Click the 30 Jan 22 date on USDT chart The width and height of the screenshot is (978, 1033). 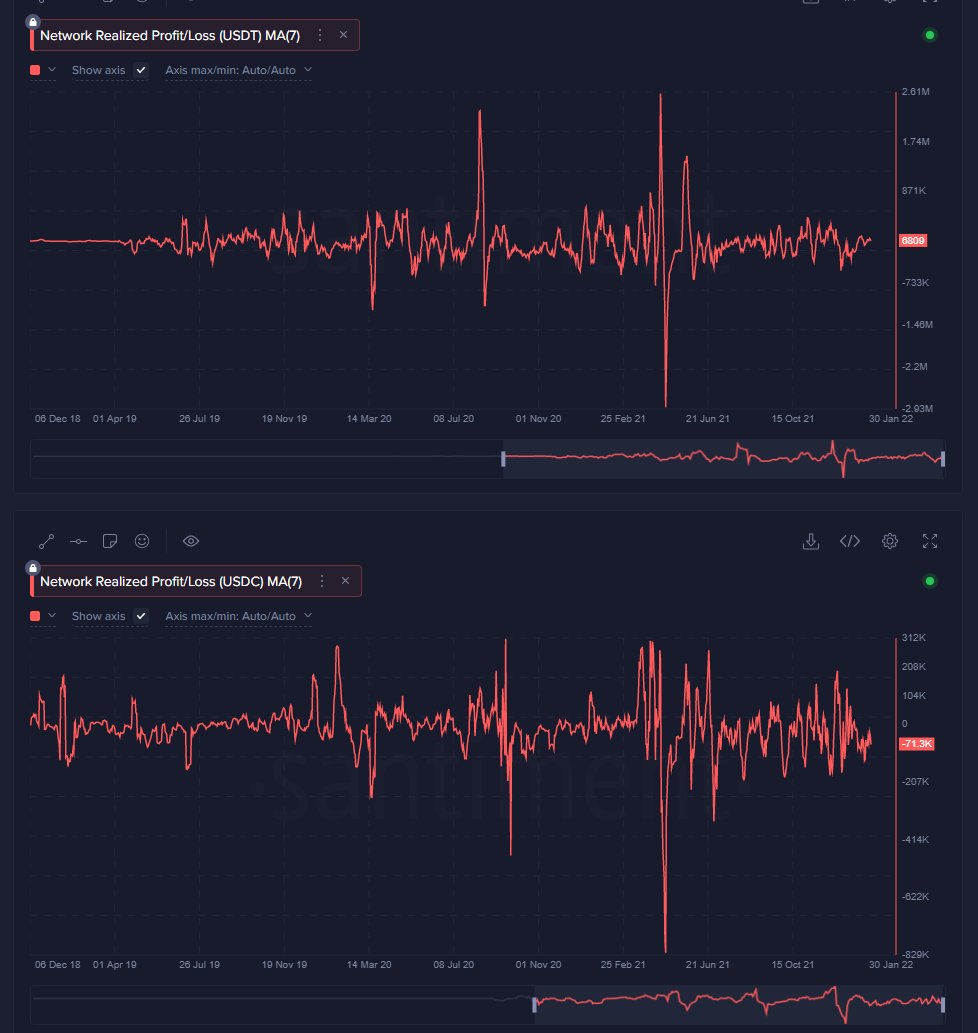point(890,418)
